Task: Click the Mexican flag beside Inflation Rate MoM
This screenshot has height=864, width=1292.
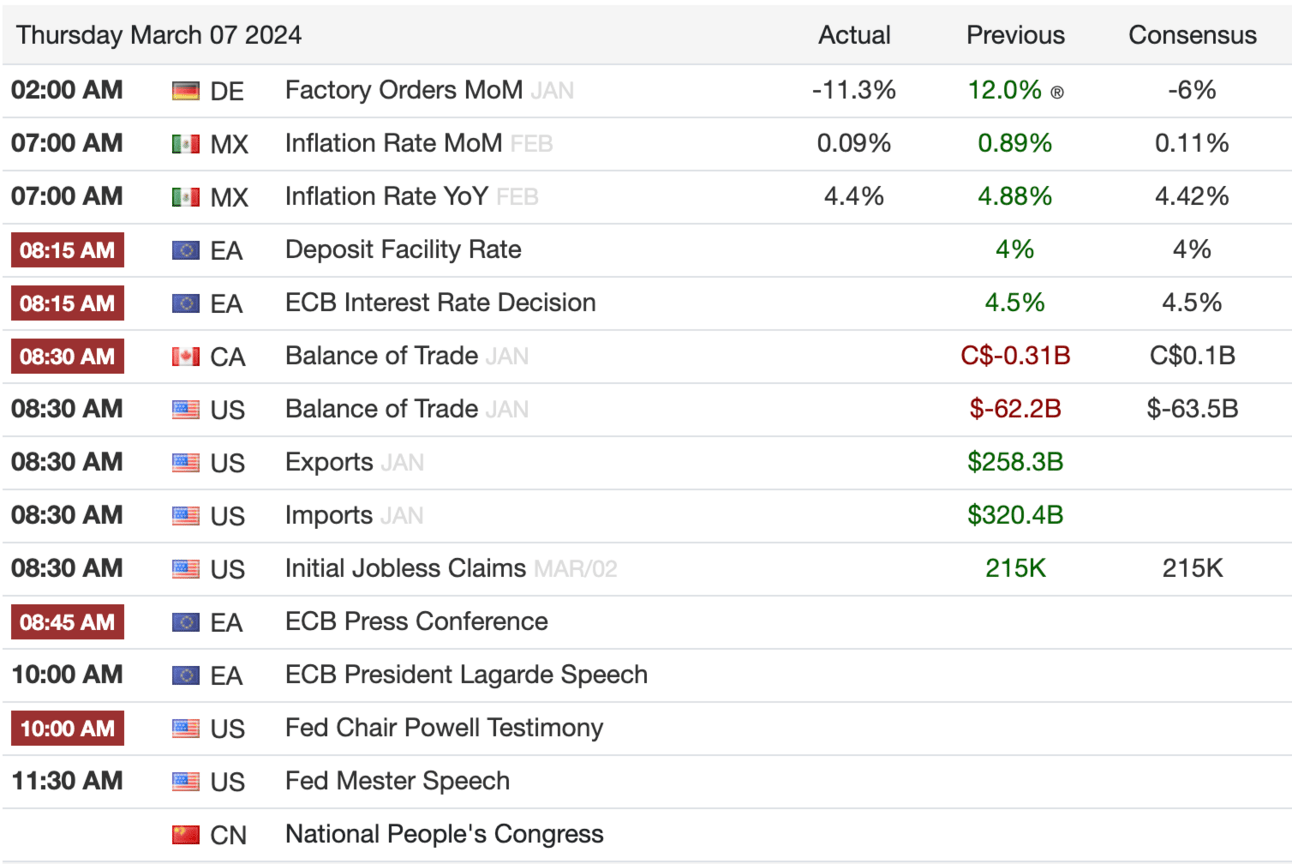Action: coord(185,144)
